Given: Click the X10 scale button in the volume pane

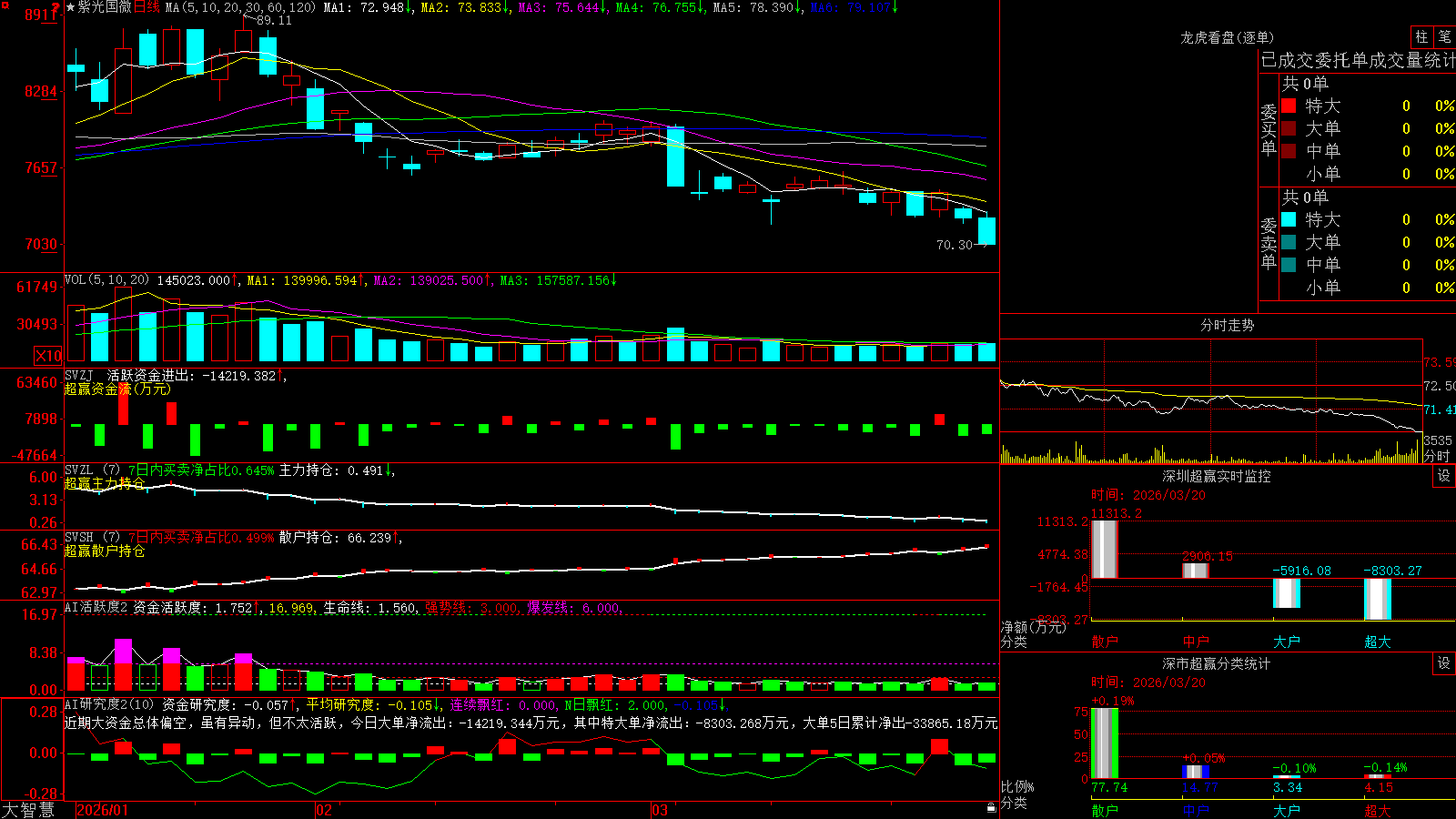Looking at the screenshot, I should [48, 356].
